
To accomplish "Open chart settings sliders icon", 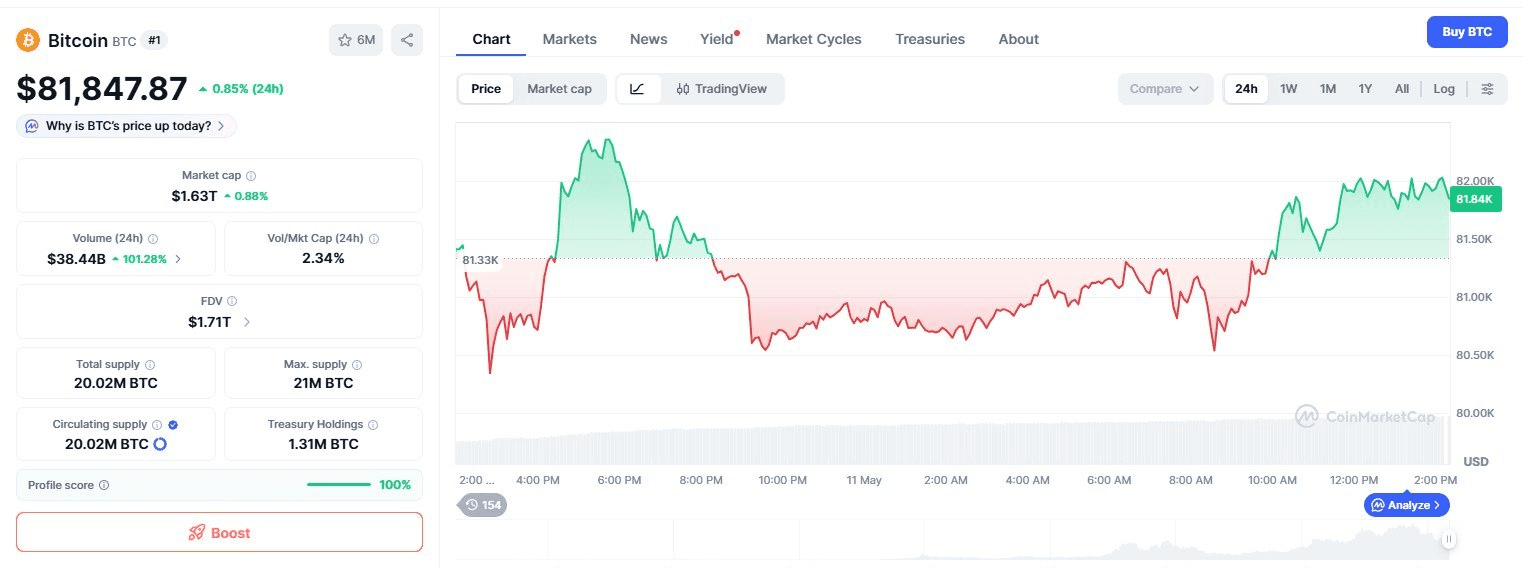I will pos(1487,89).
